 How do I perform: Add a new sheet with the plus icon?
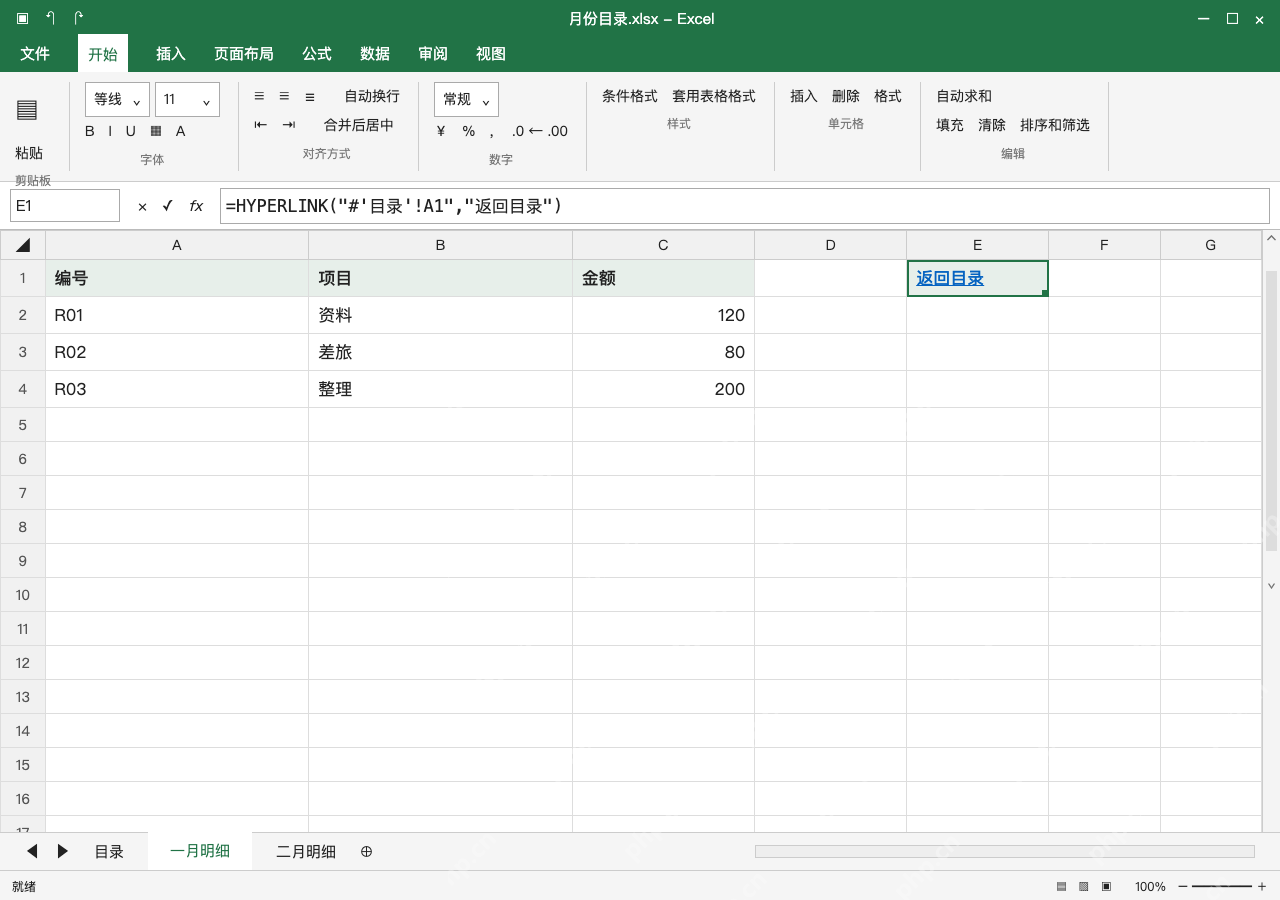click(366, 851)
